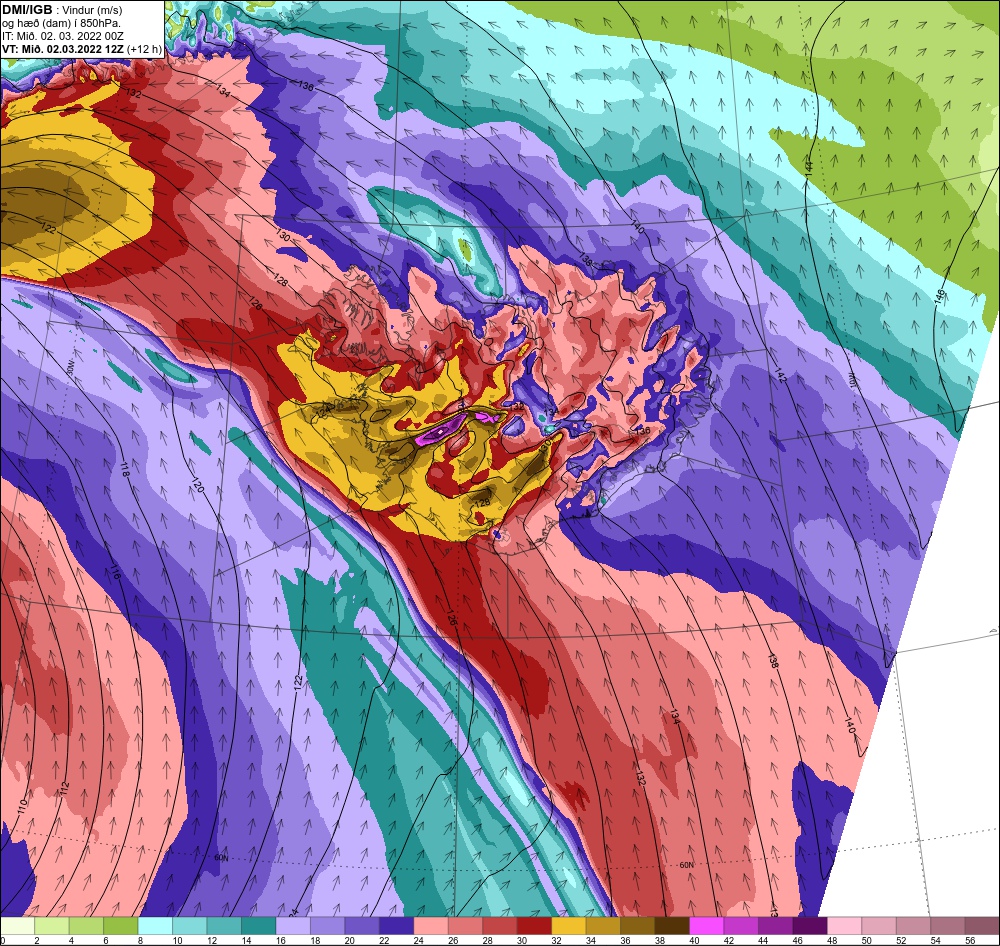Click the '30W' longitude label
1000x946 pixels.
pyautogui.click(x=70, y=367)
